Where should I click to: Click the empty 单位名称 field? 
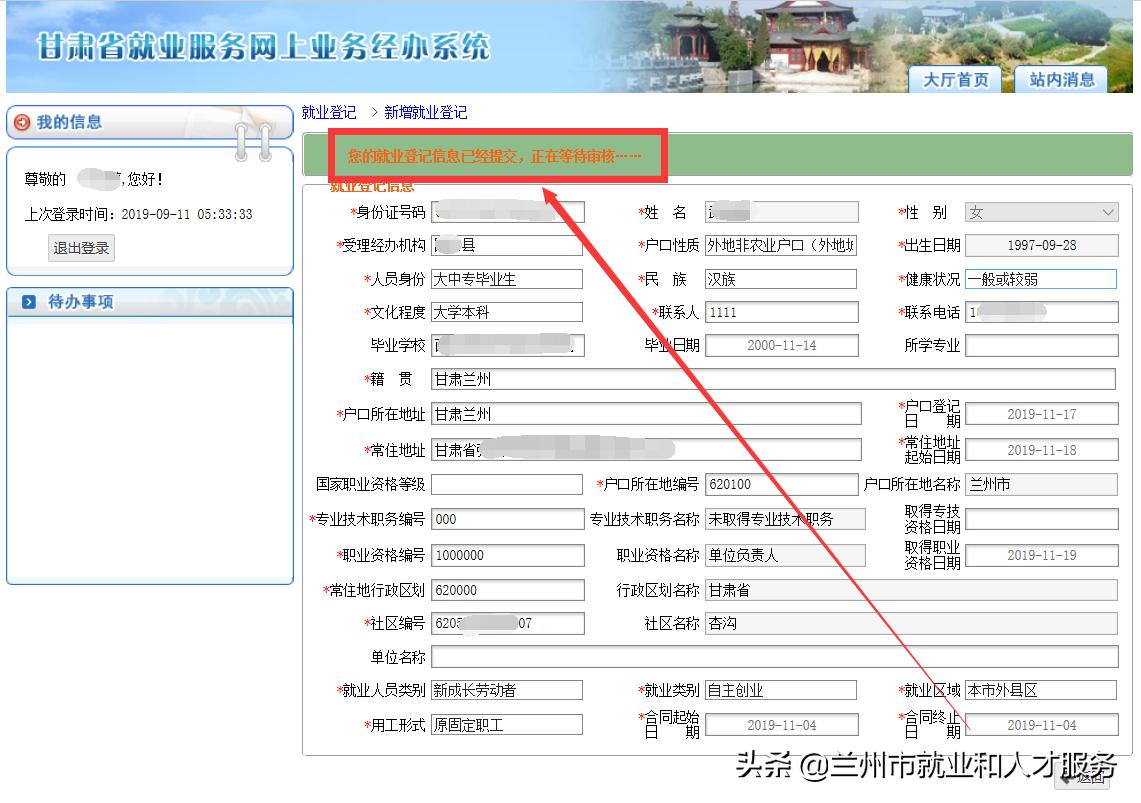775,657
